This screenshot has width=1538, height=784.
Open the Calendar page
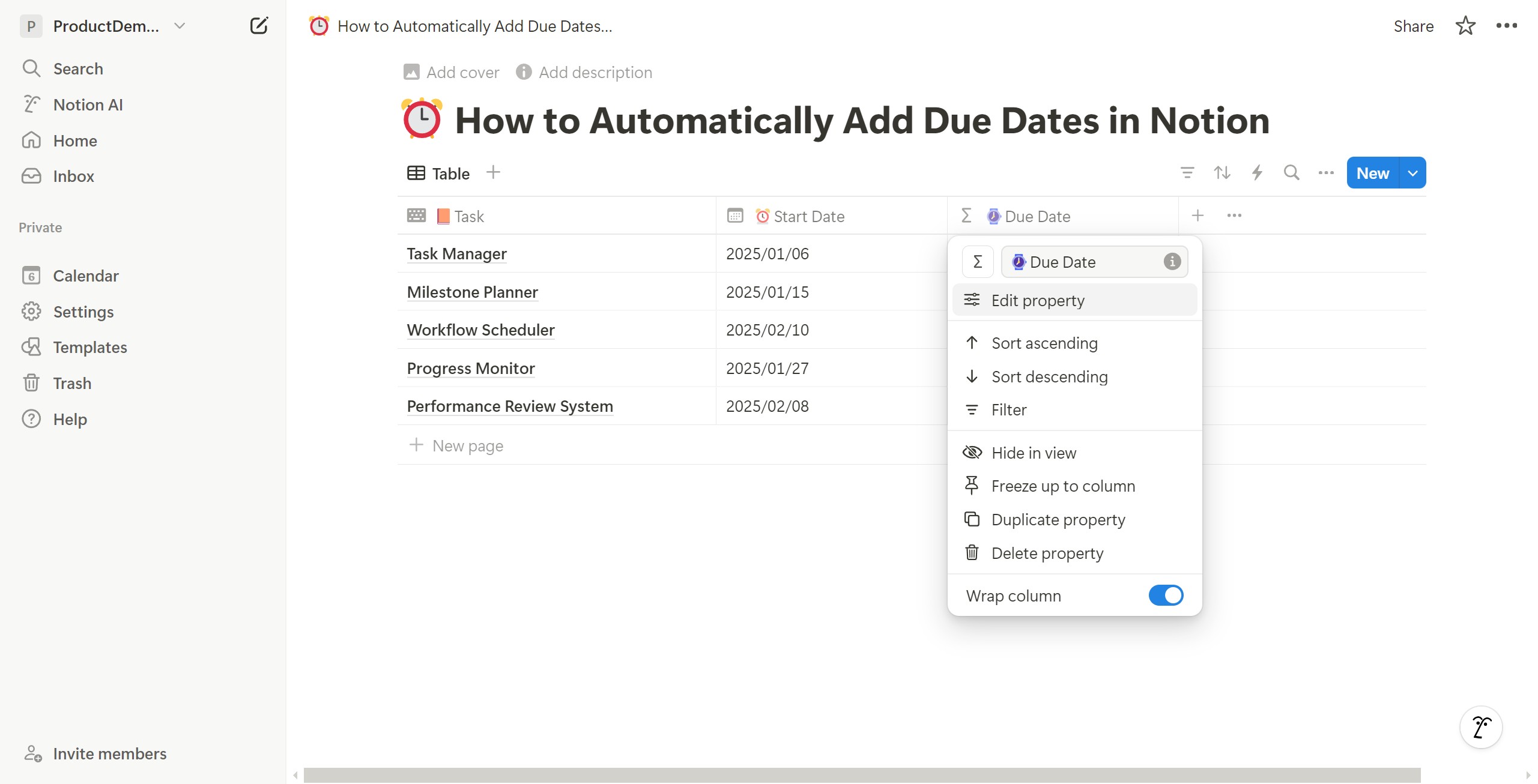86,276
